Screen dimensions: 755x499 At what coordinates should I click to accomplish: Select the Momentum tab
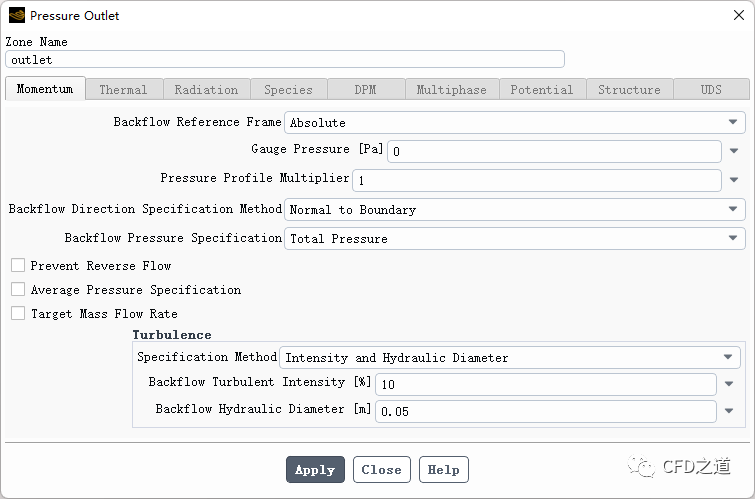coord(45,89)
